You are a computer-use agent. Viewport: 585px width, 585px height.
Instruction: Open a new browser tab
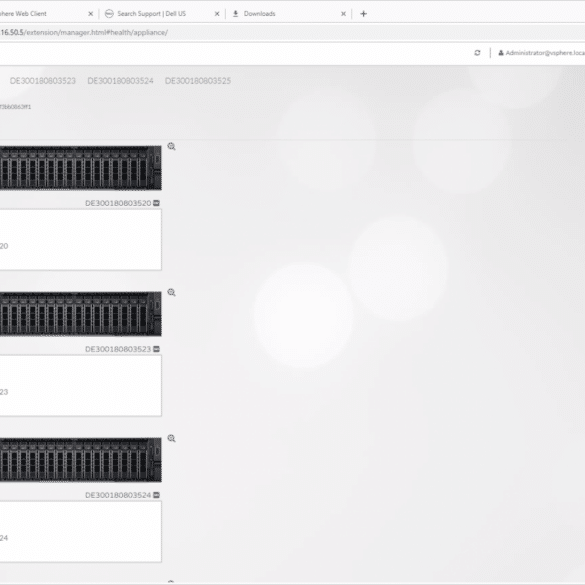[363, 14]
